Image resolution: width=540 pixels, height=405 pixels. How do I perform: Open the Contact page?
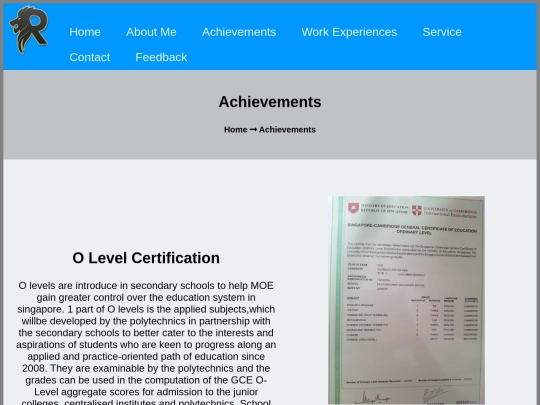pyautogui.click(x=90, y=57)
